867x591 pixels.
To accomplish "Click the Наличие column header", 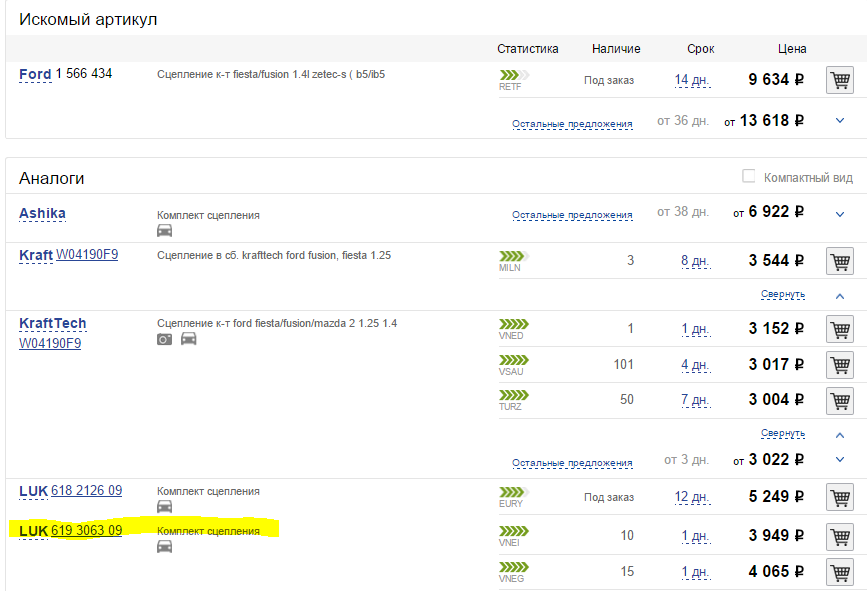I will point(616,49).
